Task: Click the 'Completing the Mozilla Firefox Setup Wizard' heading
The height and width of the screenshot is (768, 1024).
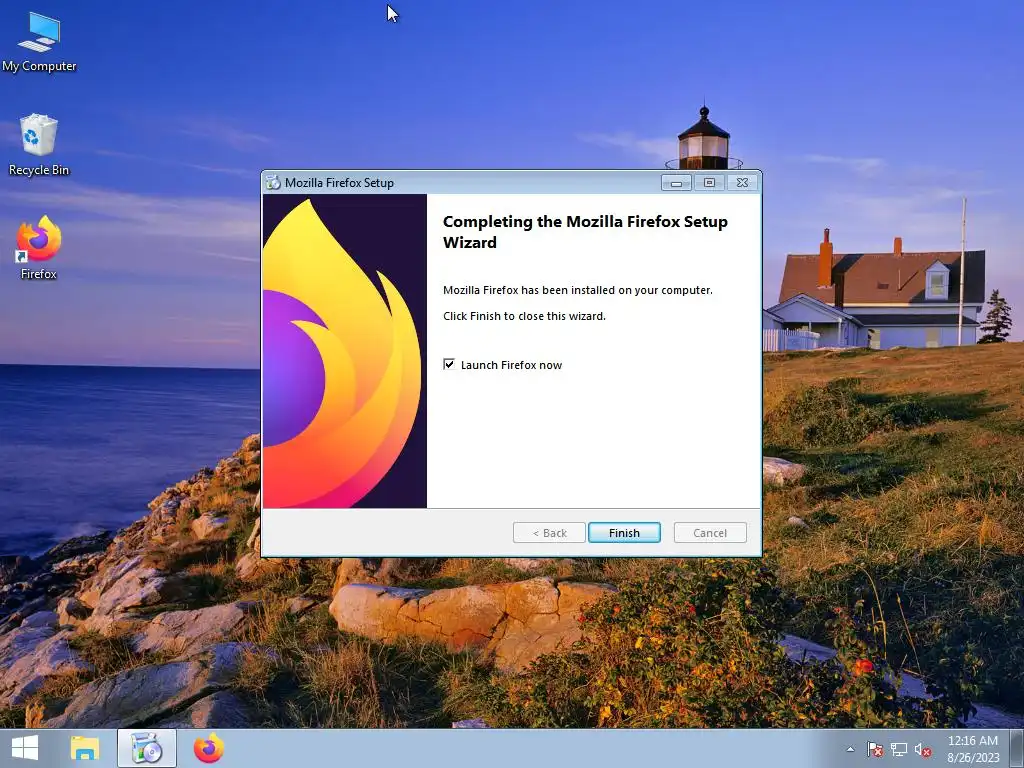Action: (585, 232)
